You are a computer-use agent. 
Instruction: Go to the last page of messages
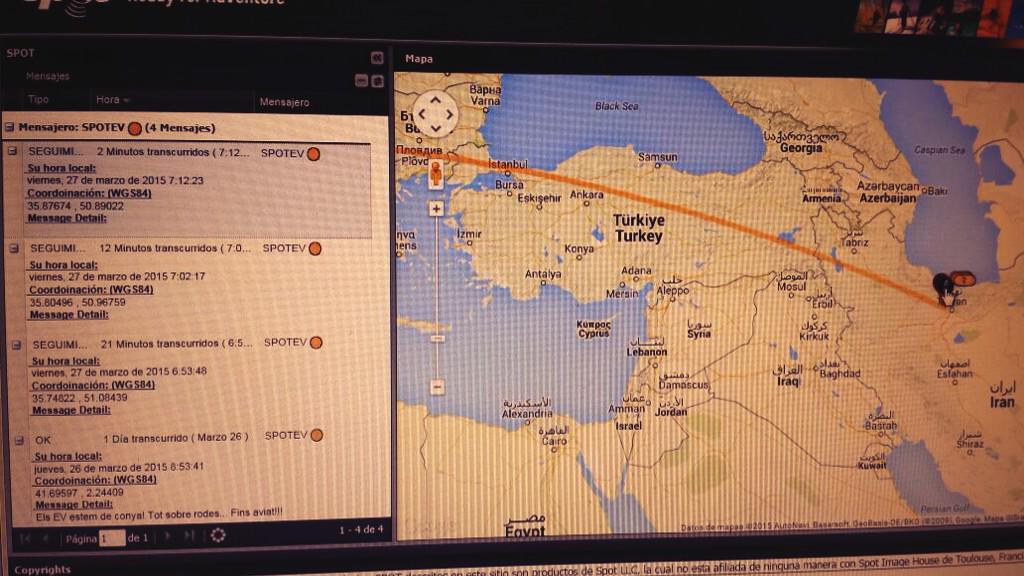(189, 536)
